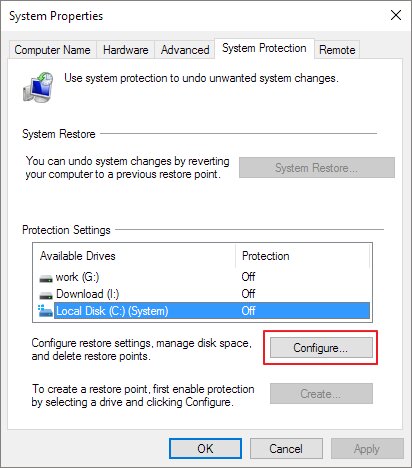Go to the Advanced tab
Screen dimensions: 412x468
185,50
